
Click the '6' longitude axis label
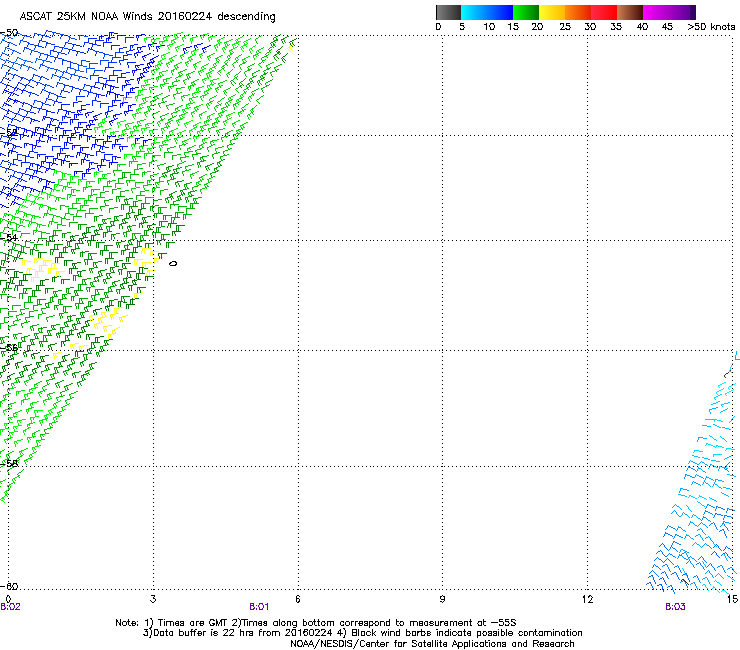click(x=298, y=599)
